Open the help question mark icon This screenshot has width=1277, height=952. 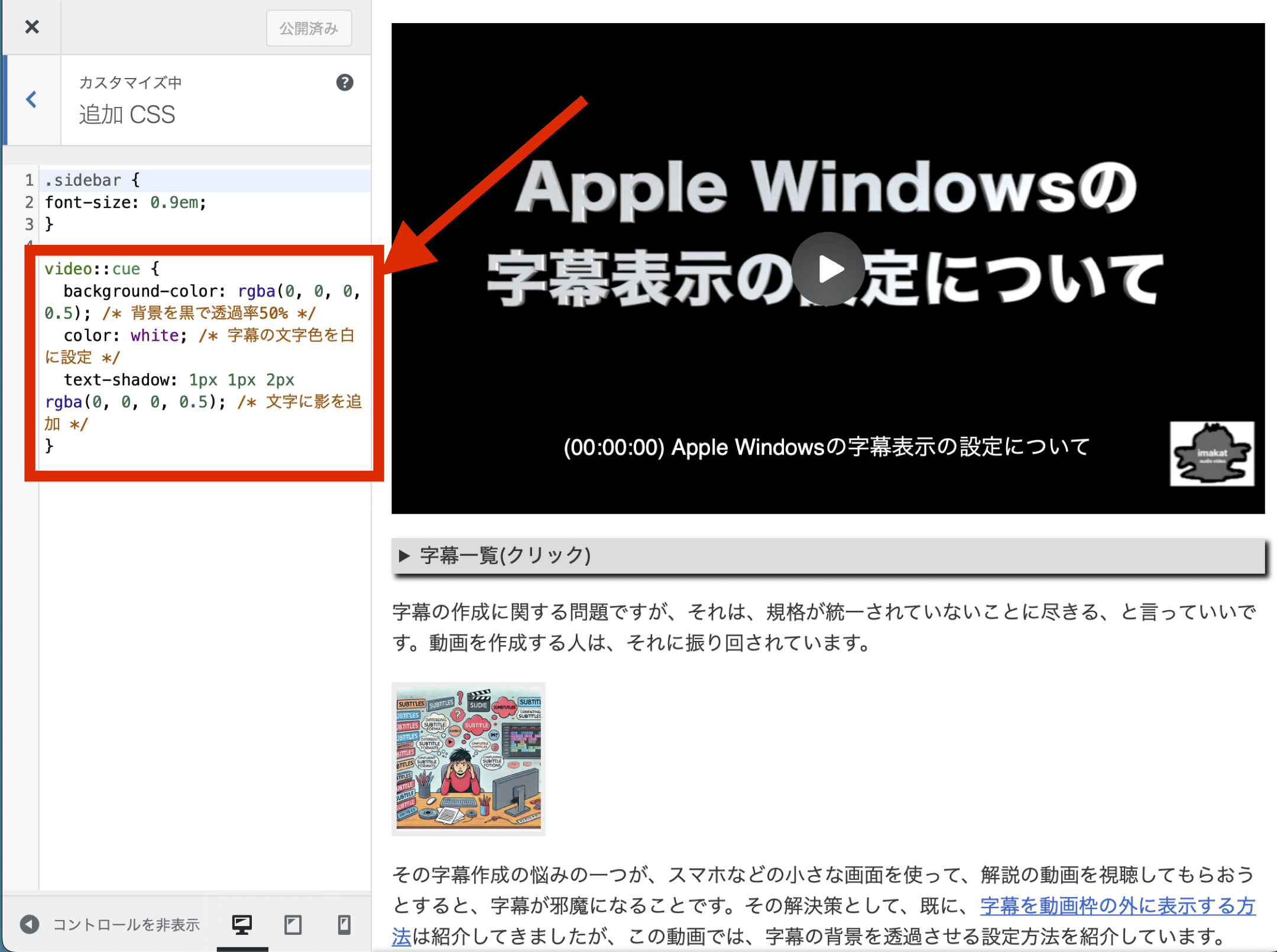pos(345,83)
